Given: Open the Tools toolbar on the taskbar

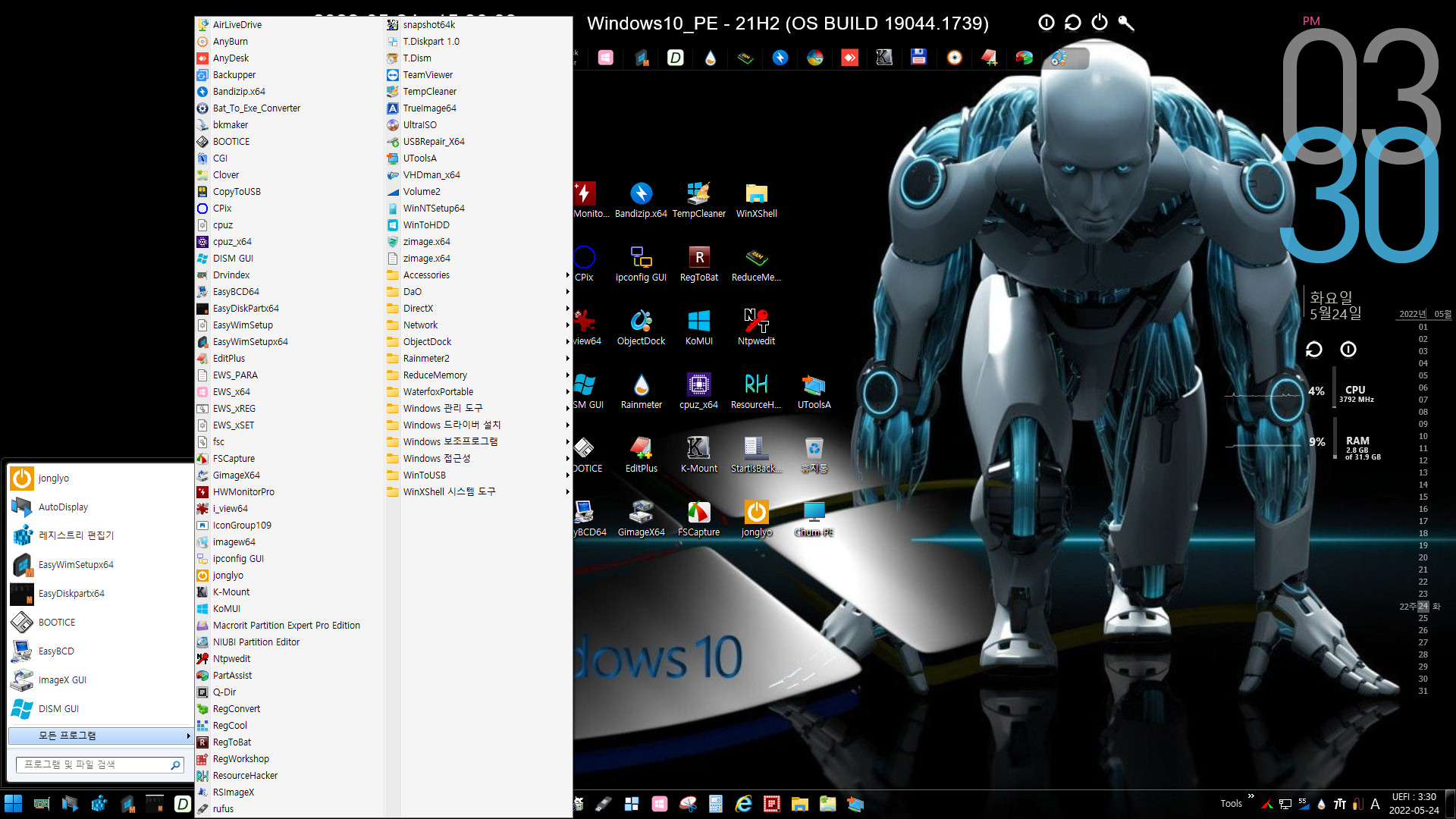Looking at the screenshot, I should click(x=1231, y=804).
